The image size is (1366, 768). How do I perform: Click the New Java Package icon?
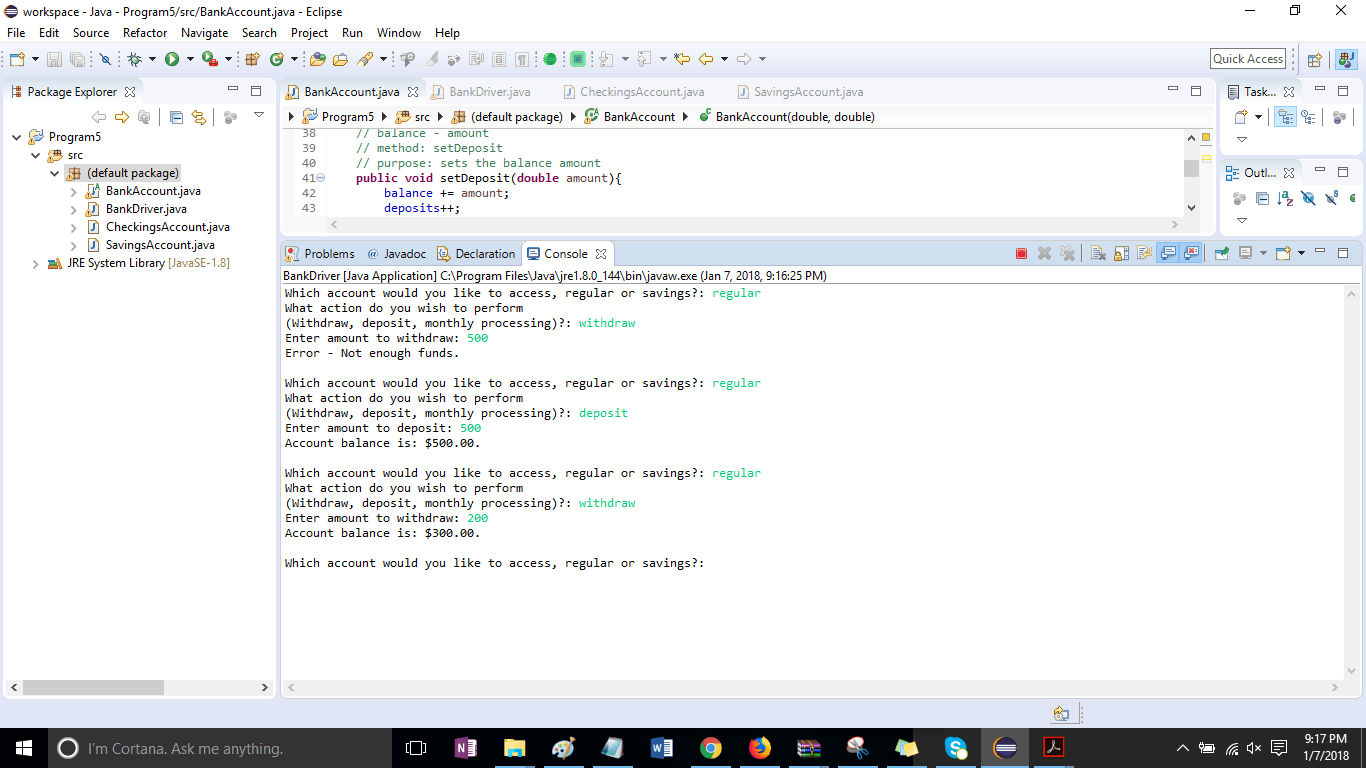(253, 60)
